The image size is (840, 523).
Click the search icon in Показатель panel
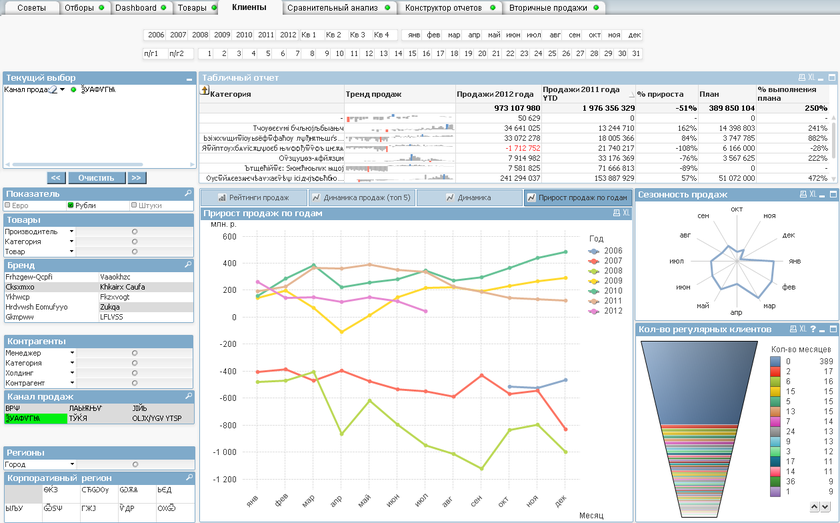click(188, 193)
